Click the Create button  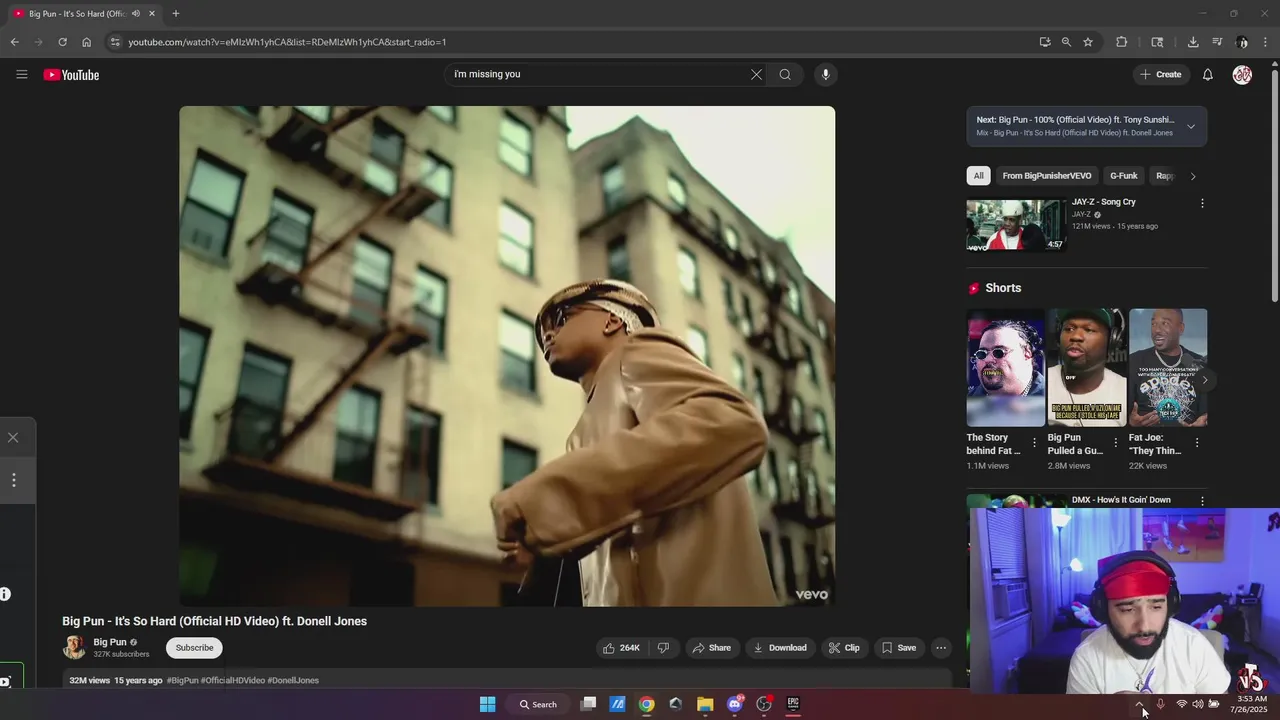point(1160,75)
